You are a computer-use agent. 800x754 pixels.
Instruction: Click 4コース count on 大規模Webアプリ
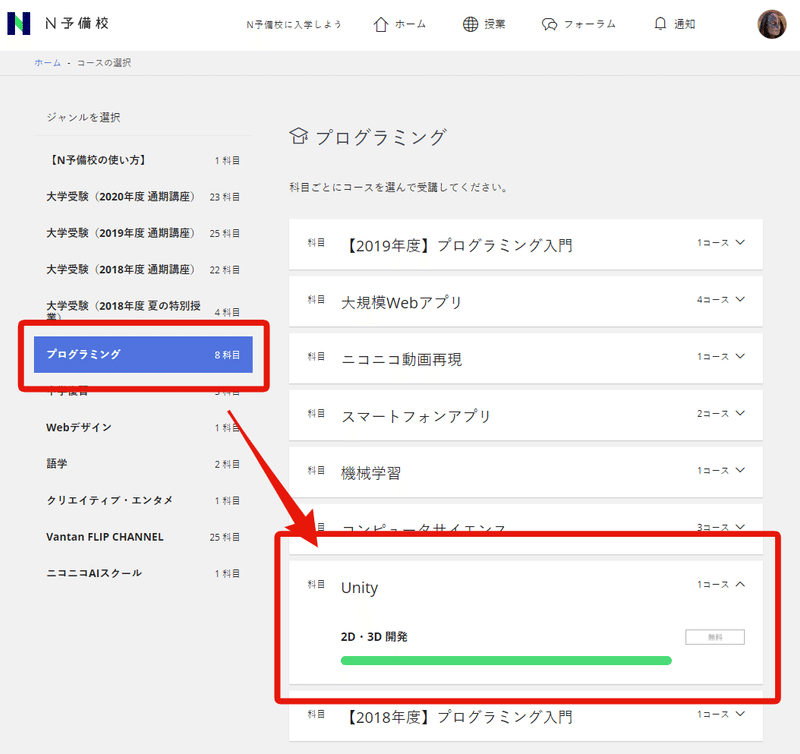click(x=713, y=299)
